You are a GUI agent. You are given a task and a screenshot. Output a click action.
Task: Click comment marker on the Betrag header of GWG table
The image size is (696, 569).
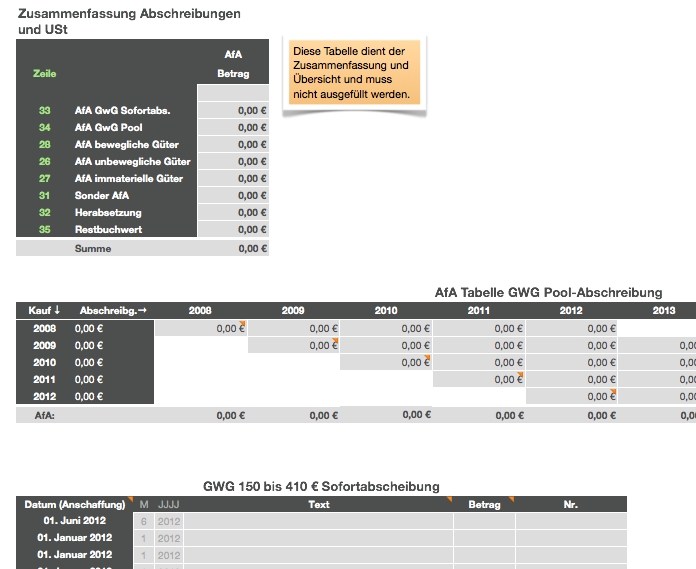[511, 499]
